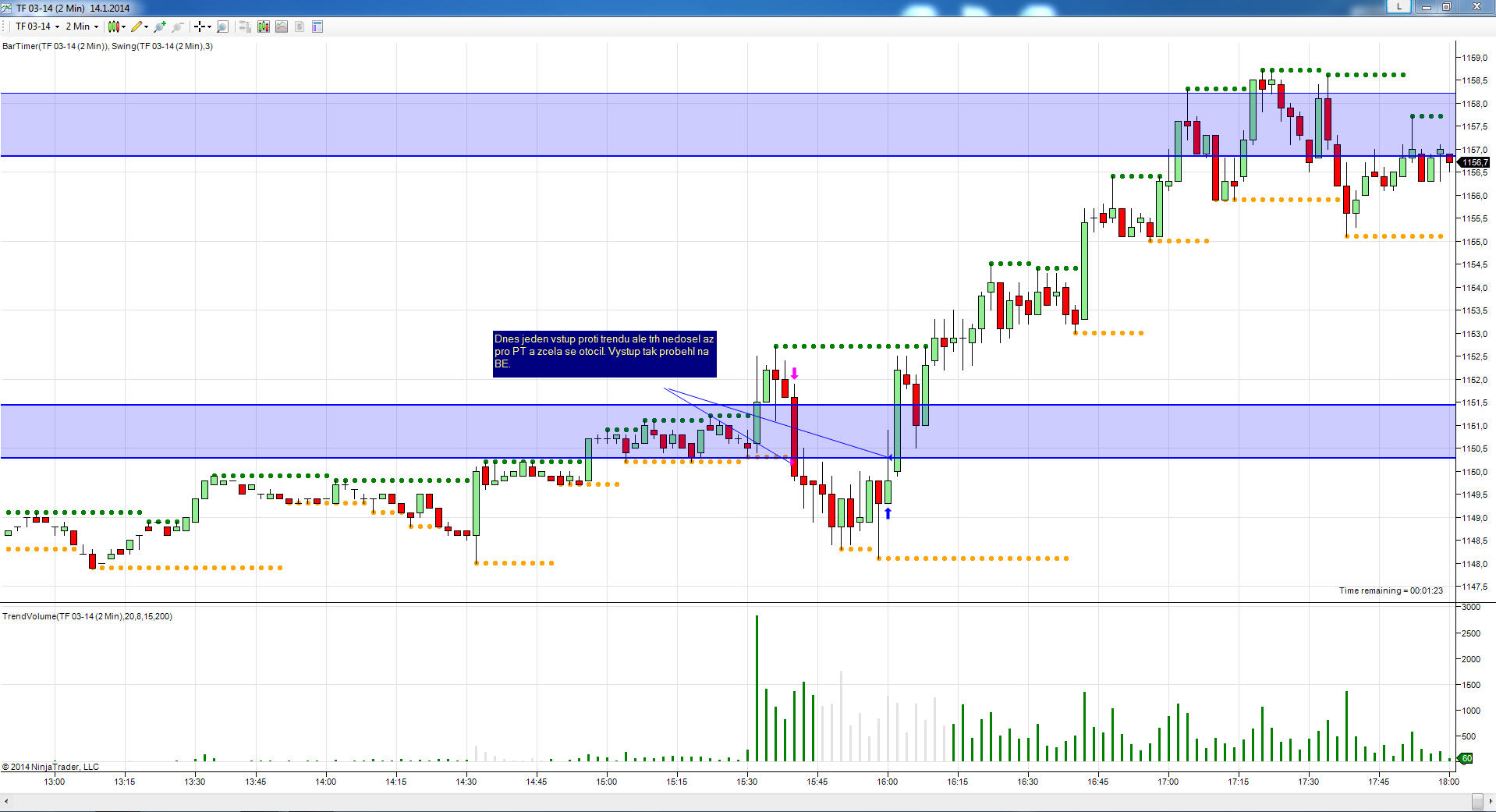Expand the chart style dropdown arrow
This screenshot has width=1496, height=812.
click(x=123, y=27)
